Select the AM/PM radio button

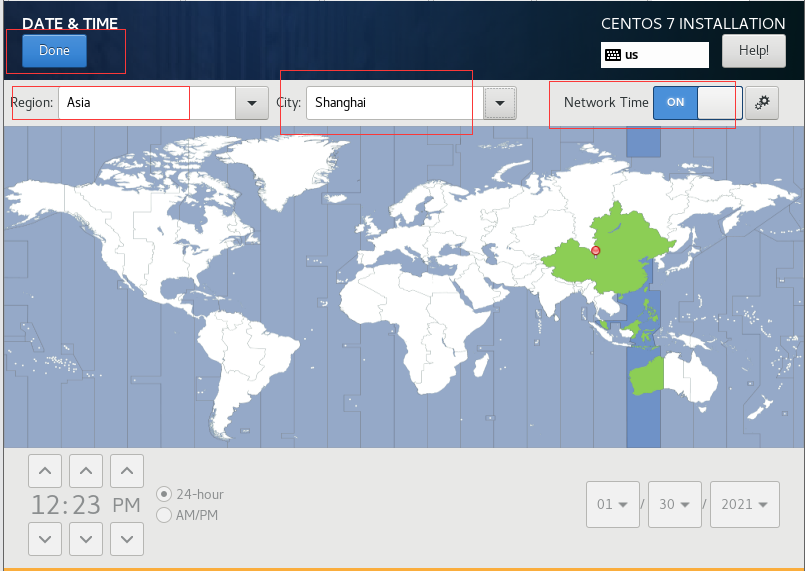[164, 515]
